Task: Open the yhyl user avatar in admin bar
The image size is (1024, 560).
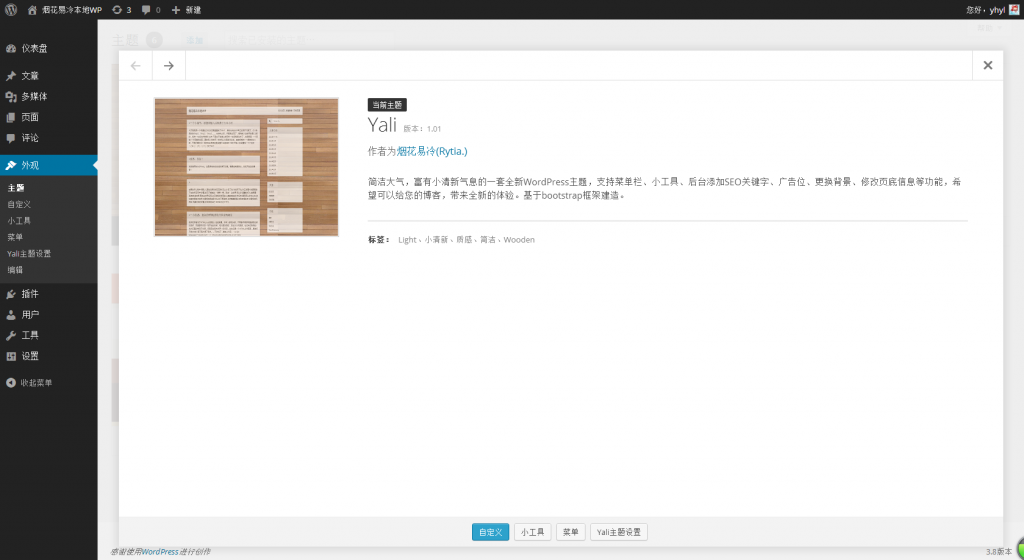Action: [x=1014, y=10]
